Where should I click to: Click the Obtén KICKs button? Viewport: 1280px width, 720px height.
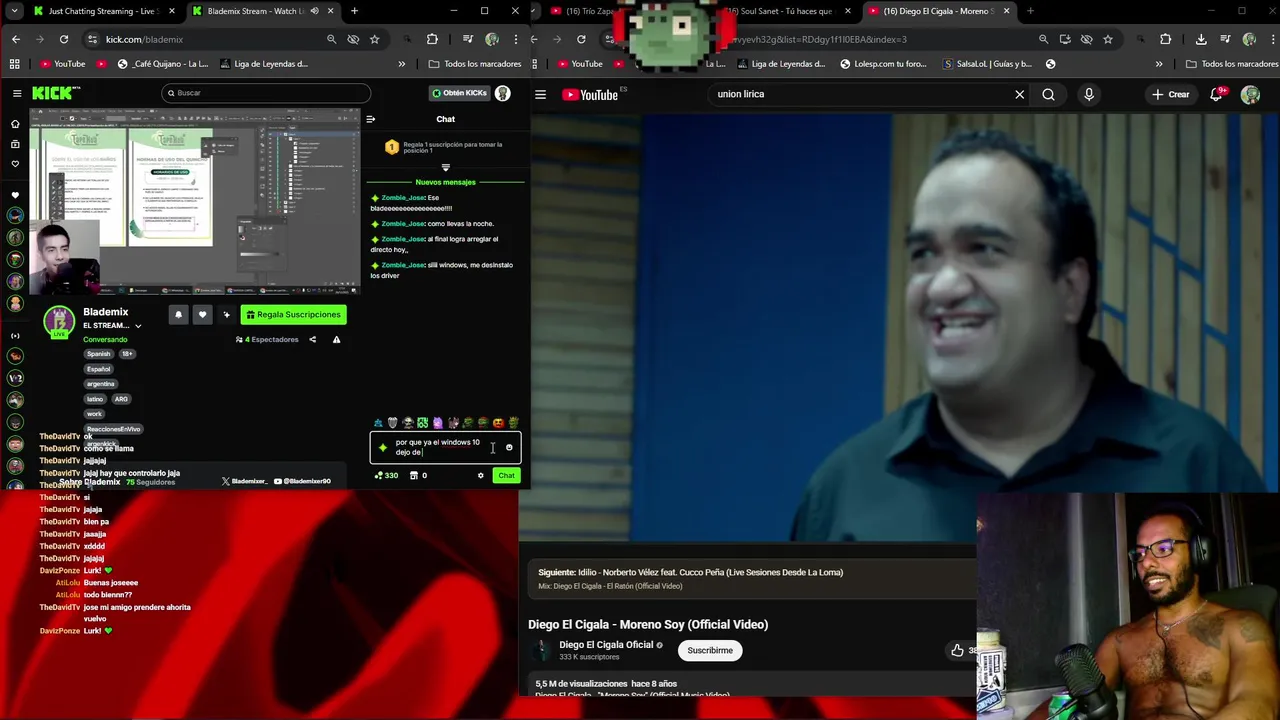click(x=459, y=93)
